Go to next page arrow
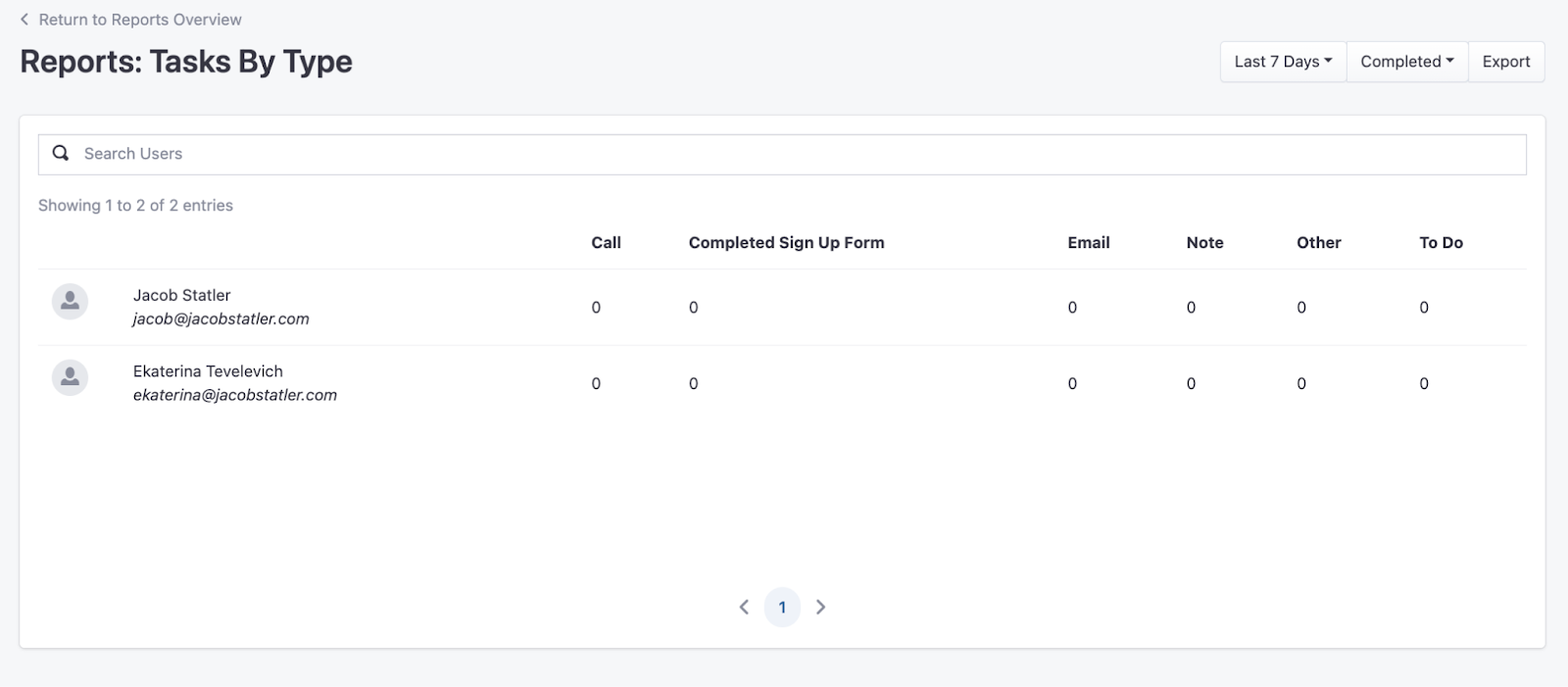1568x687 pixels. click(821, 608)
